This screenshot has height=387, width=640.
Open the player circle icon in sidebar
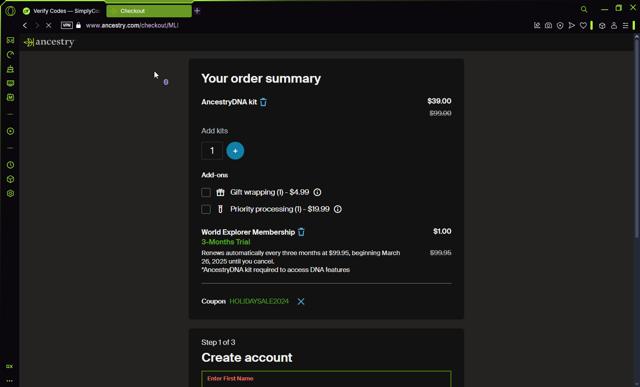[x=10, y=131]
